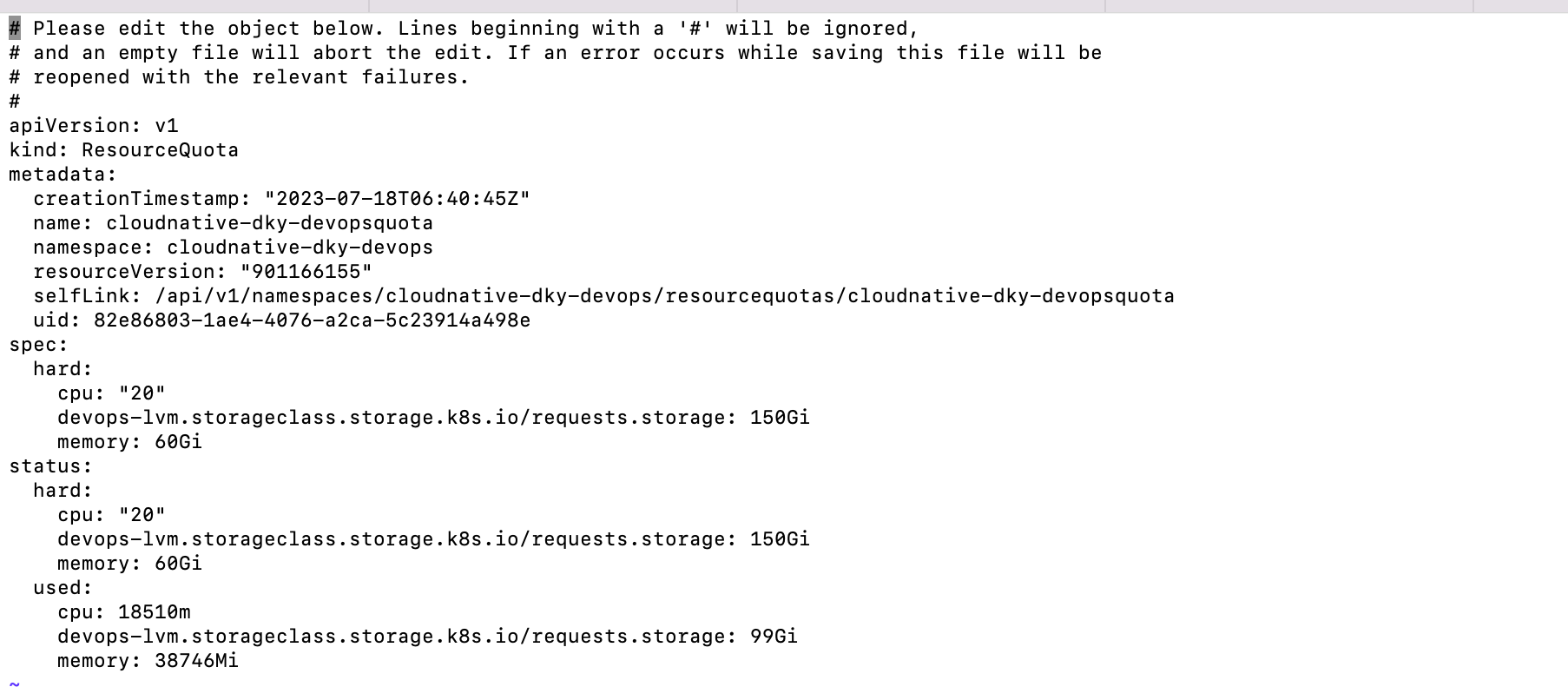Screen dimensions: 1568x700
Task: Place cursor on apiVersion v1 line
Action: 94,126
